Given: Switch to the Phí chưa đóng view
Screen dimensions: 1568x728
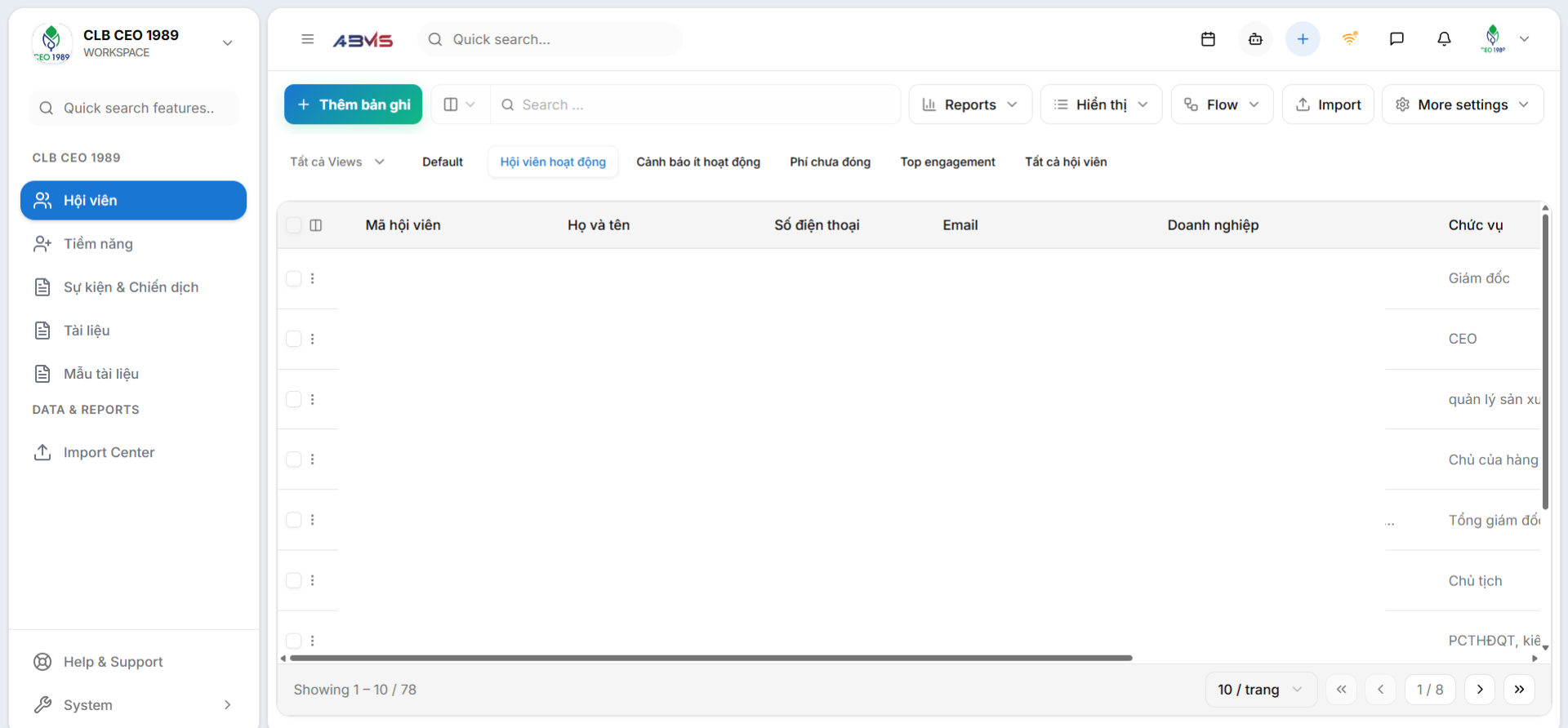Looking at the screenshot, I should point(830,162).
